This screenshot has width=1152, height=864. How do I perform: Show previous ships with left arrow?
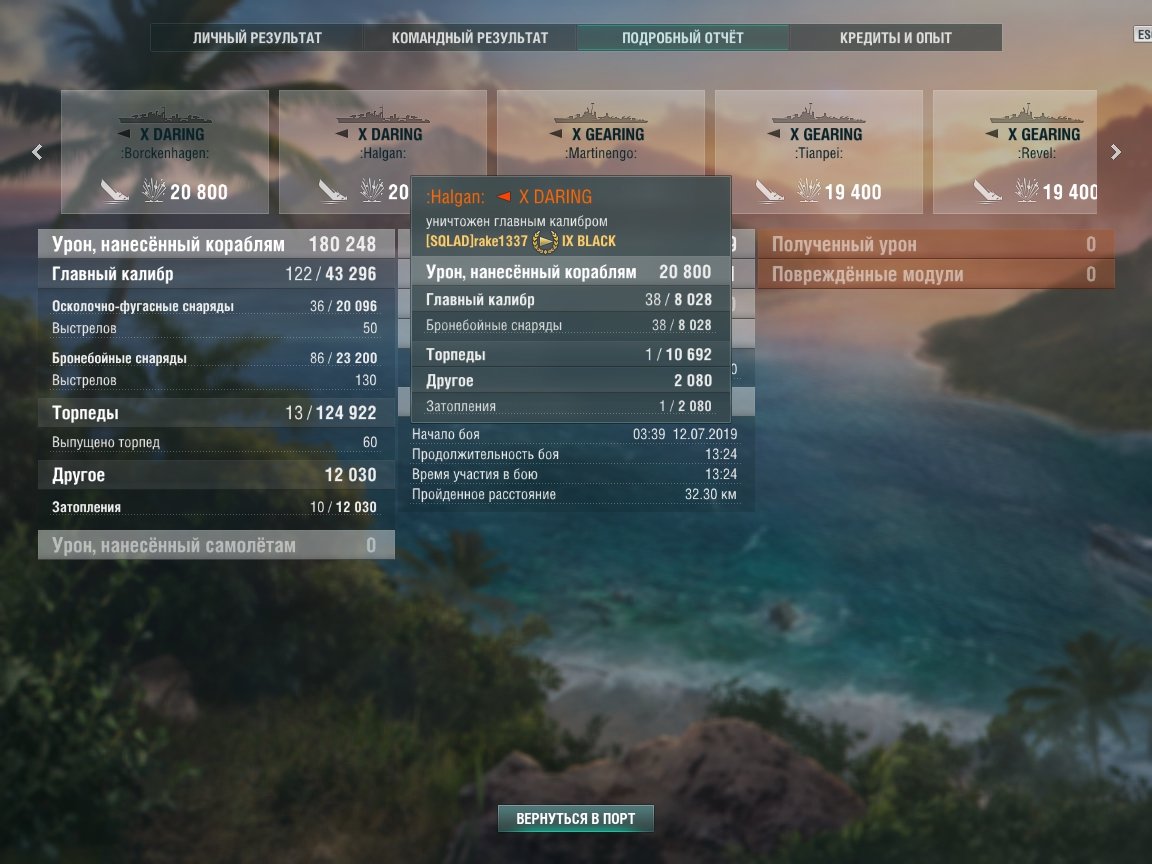pyautogui.click(x=37, y=152)
